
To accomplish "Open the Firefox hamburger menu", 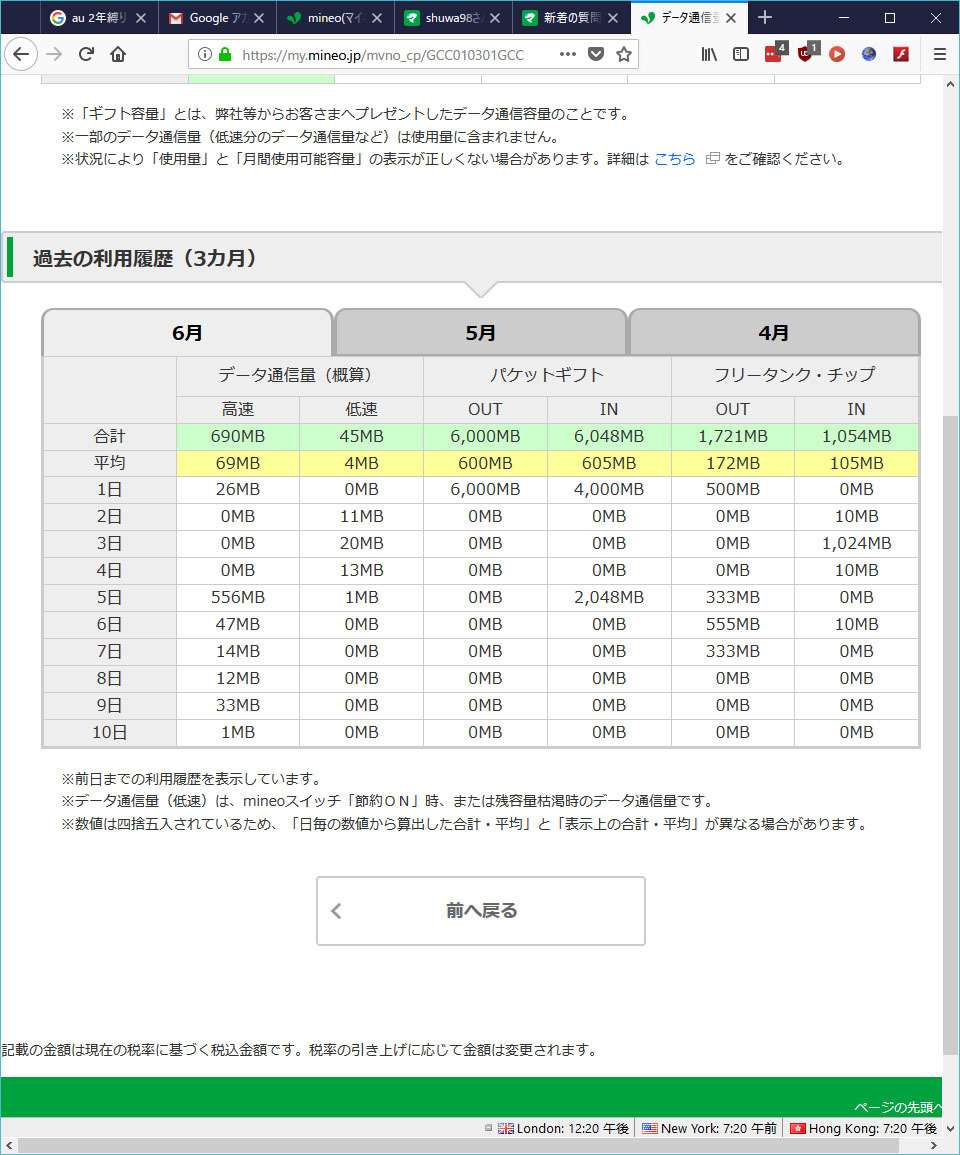I will click(x=939, y=54).
